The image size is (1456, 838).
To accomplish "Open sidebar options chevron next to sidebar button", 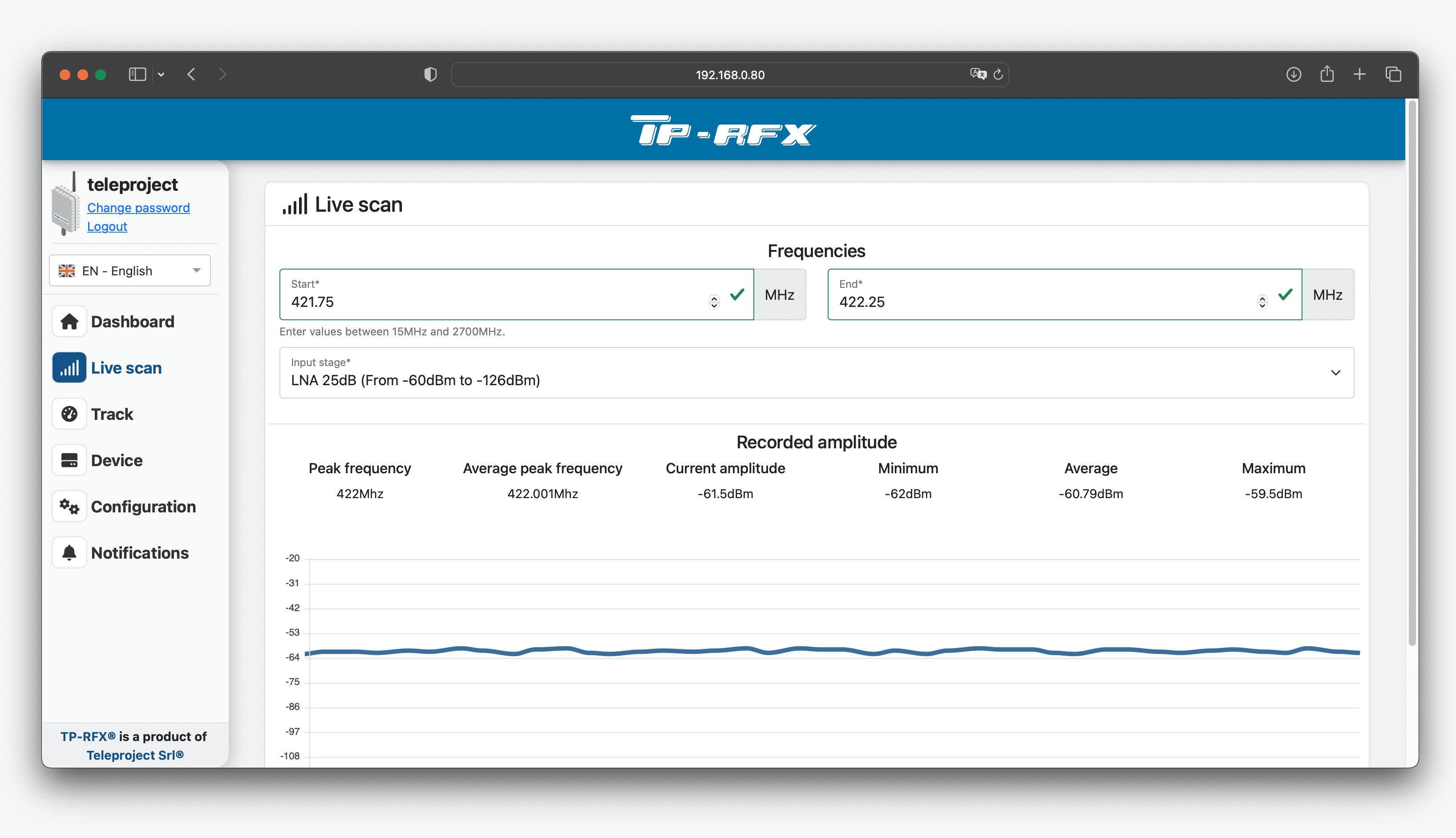I will pyautogui.click(x=161, y=74).
